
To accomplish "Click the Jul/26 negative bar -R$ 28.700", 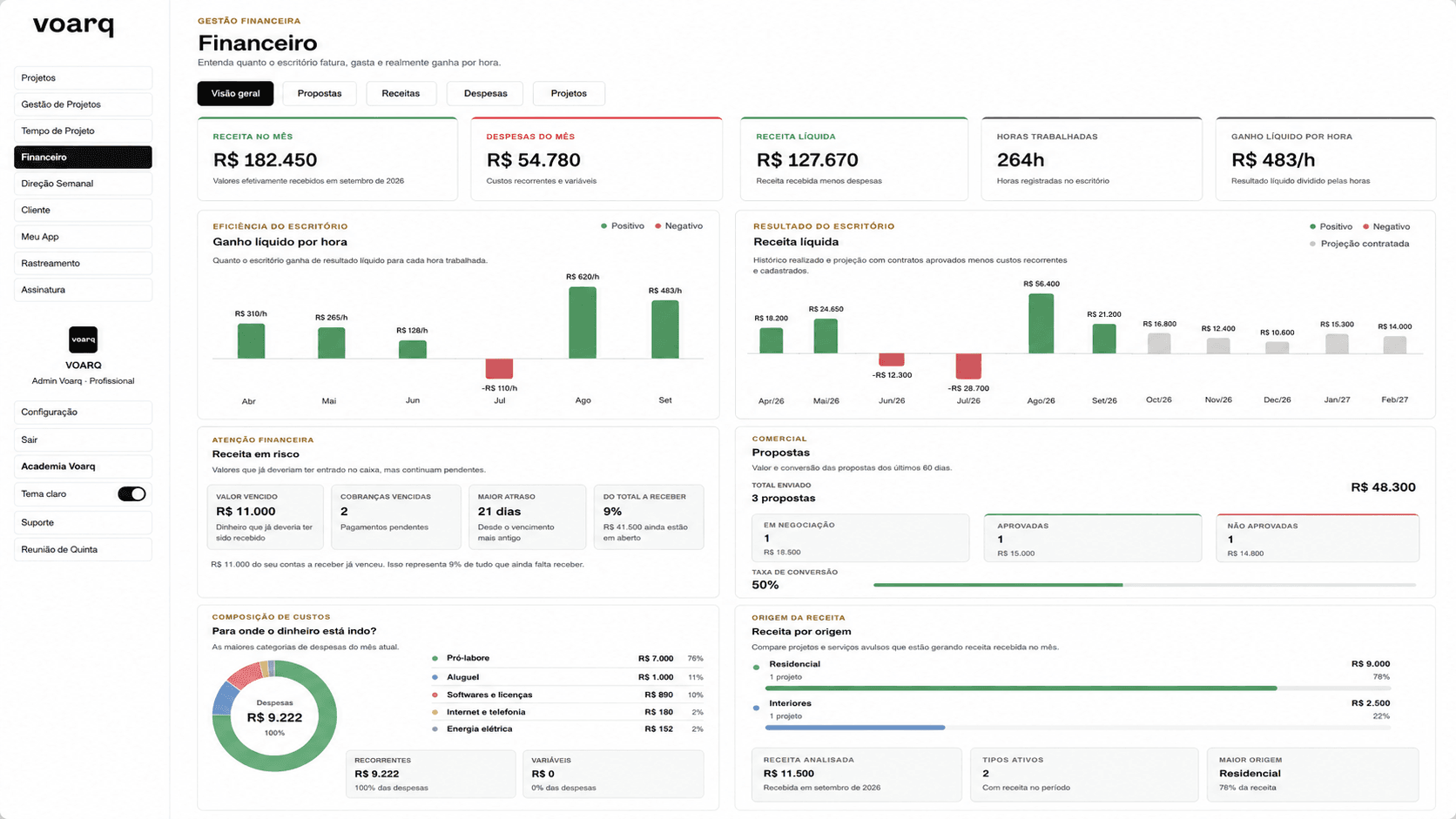I will 968,366.
